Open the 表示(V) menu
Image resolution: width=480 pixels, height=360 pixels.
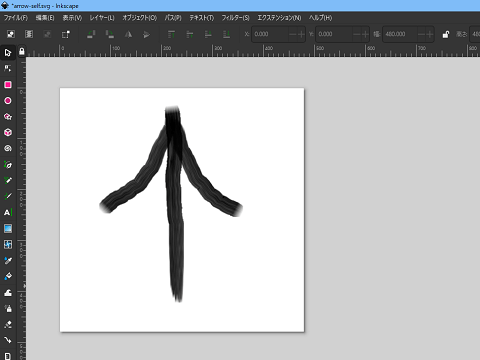pos(72,18)
